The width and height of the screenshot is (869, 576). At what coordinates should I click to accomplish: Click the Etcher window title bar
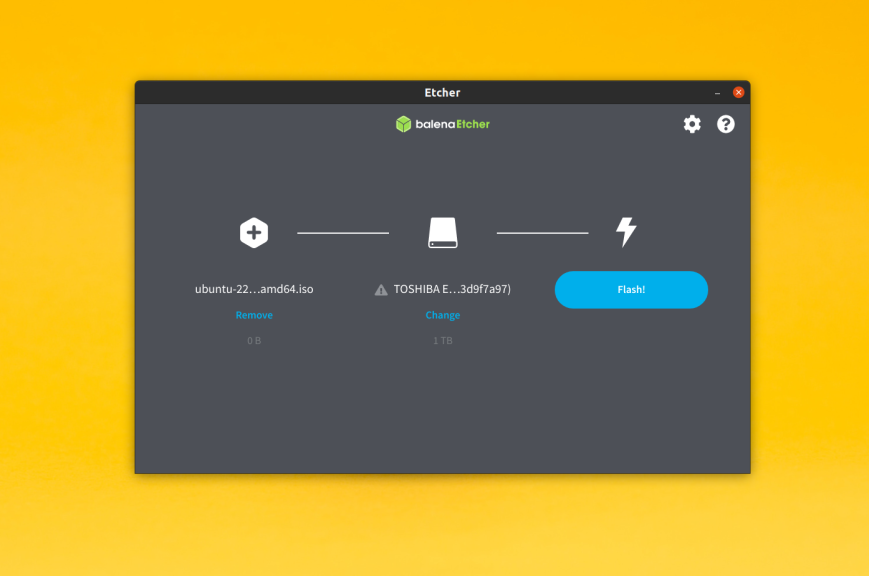[x=443, y=92]
